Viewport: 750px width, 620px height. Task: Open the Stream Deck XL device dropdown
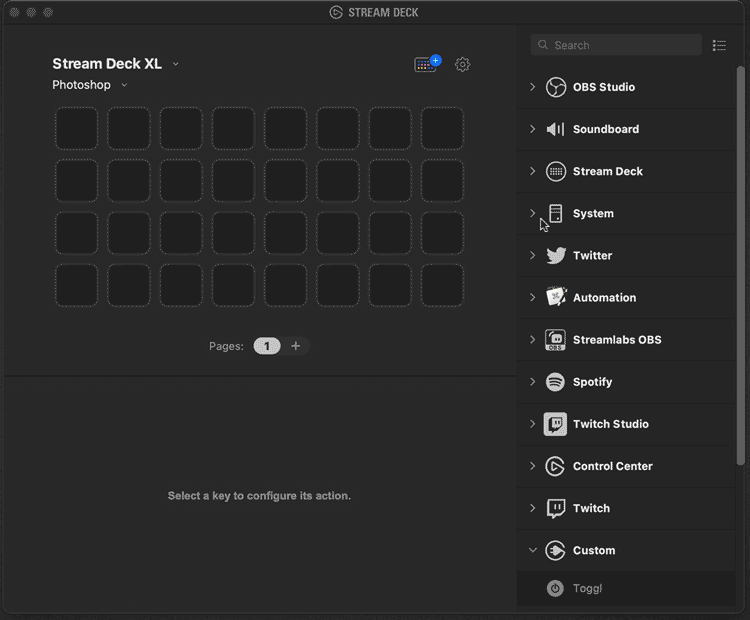[x=176, y=64]
